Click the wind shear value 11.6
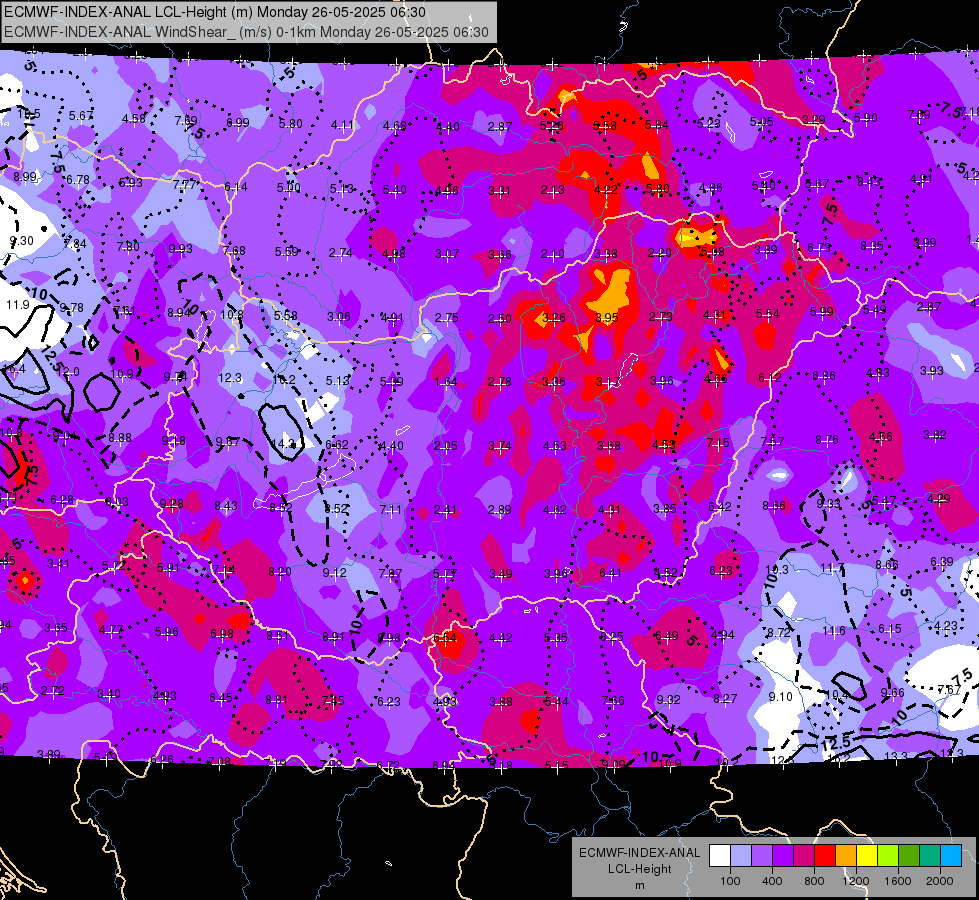 834,631
